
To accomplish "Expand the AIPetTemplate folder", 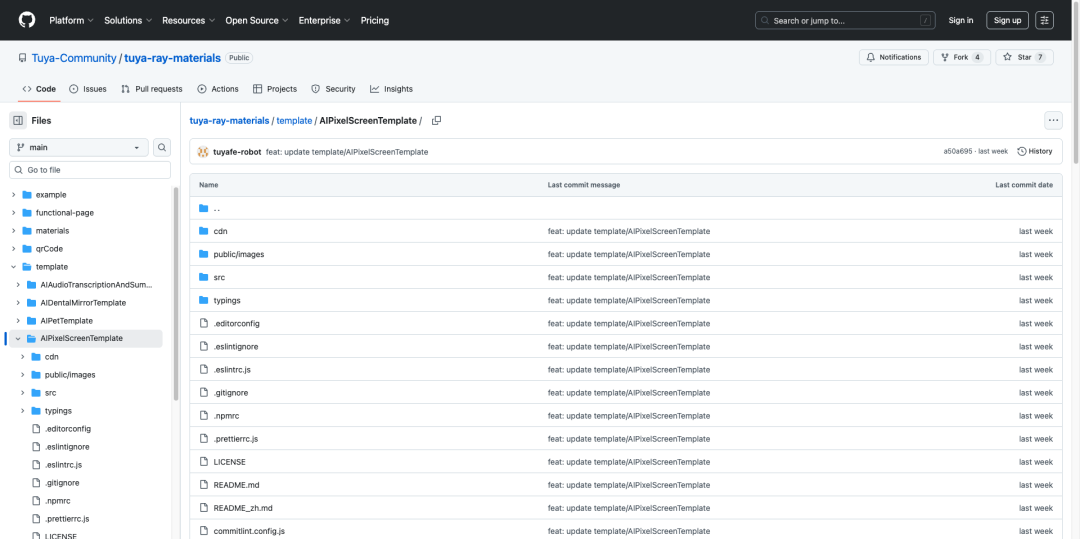I will pos(18,321).
